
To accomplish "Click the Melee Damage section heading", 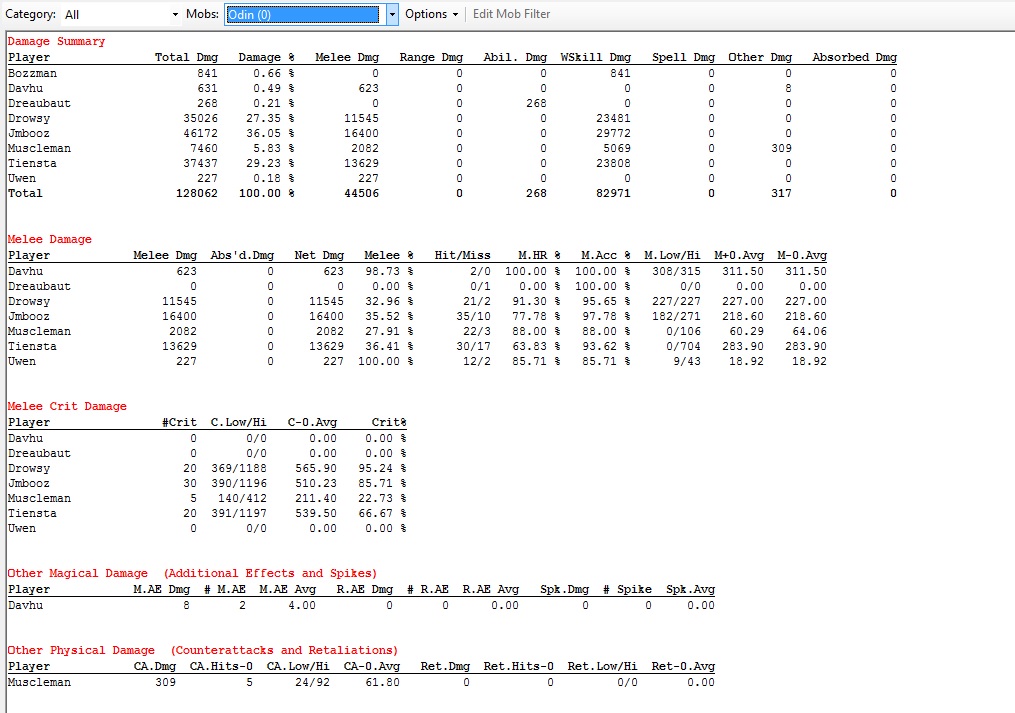I will tap(49, 240).
